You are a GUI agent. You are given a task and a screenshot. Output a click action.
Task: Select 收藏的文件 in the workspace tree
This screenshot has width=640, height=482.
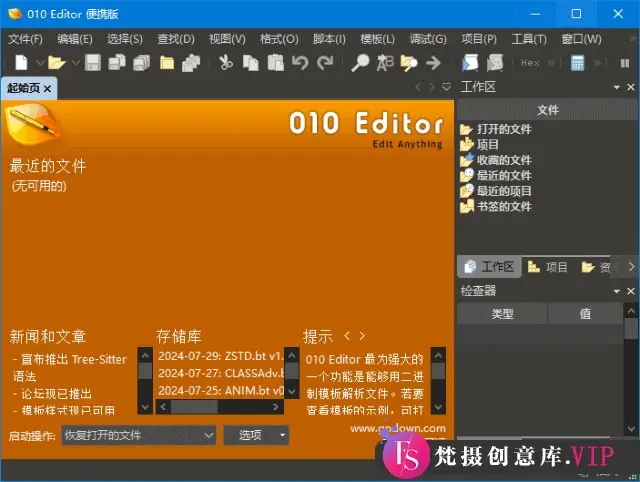496,160
